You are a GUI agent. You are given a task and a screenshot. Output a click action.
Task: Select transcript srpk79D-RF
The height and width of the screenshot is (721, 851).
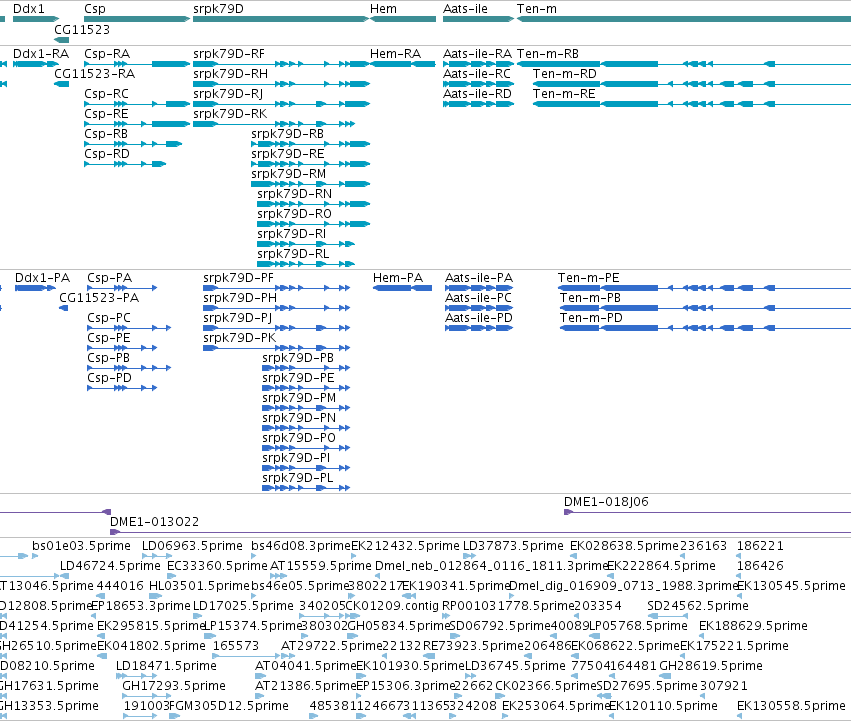tap(229, 54)
